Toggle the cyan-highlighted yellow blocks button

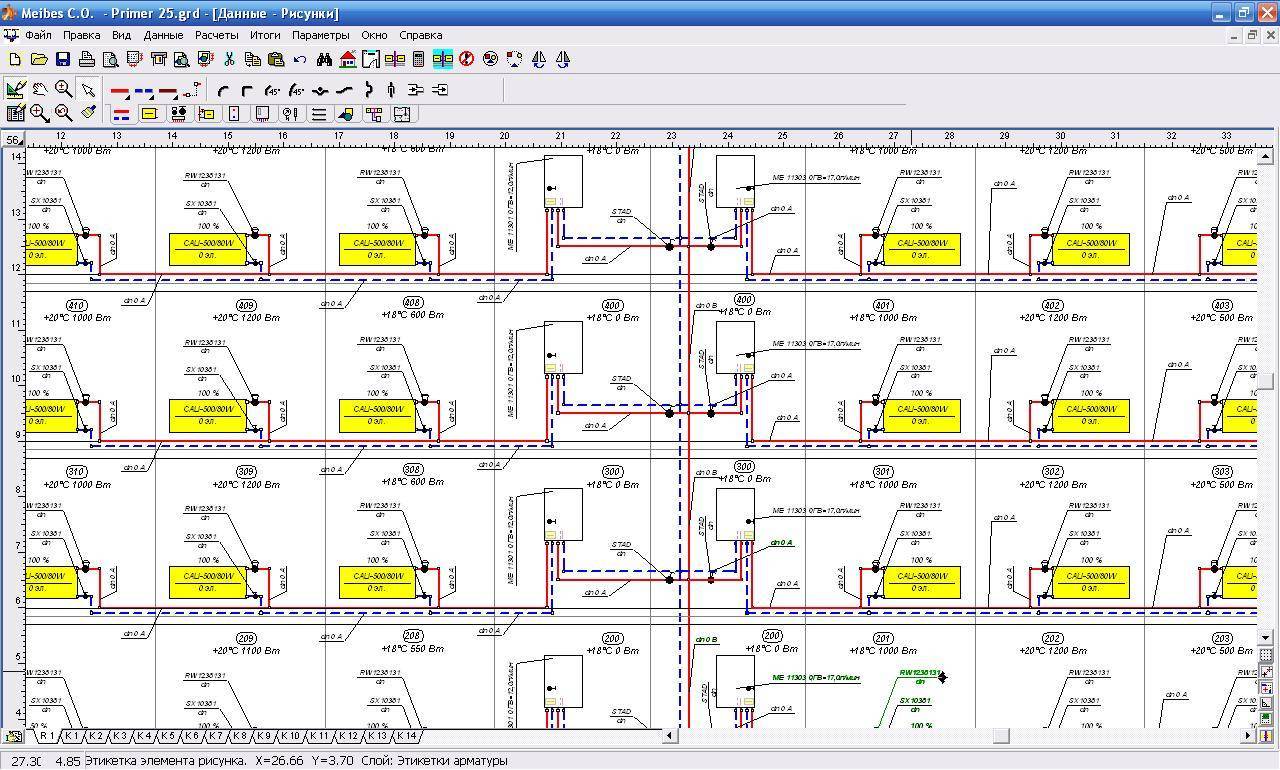443,60
